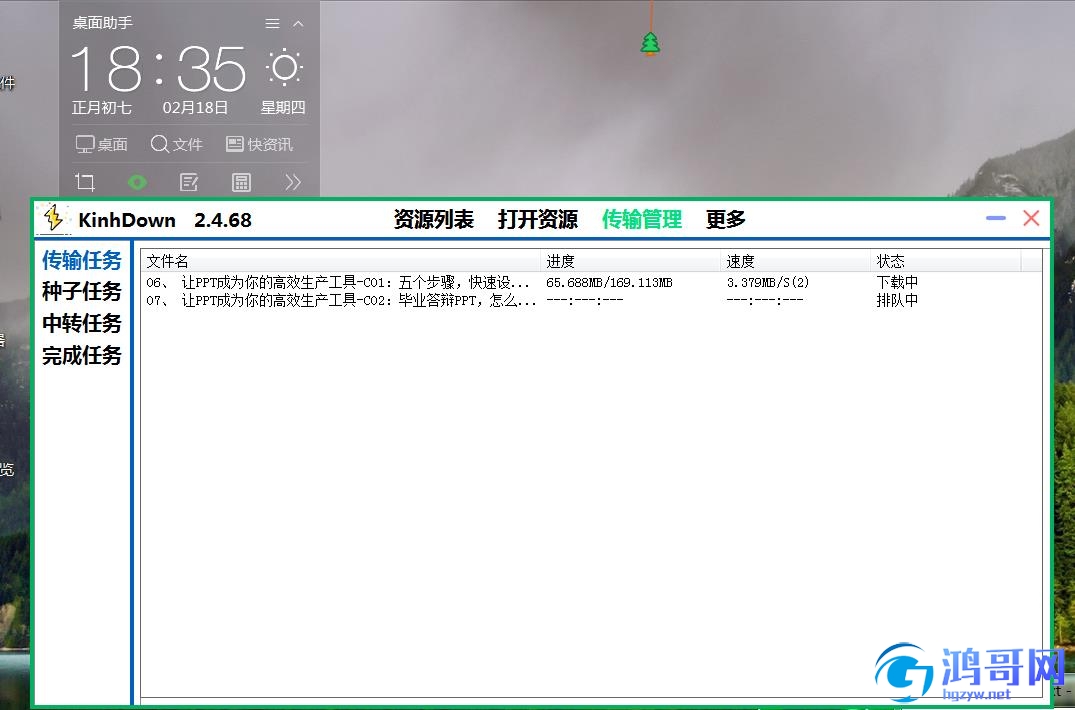Click the green tree desktop ornament

(650, 44)
